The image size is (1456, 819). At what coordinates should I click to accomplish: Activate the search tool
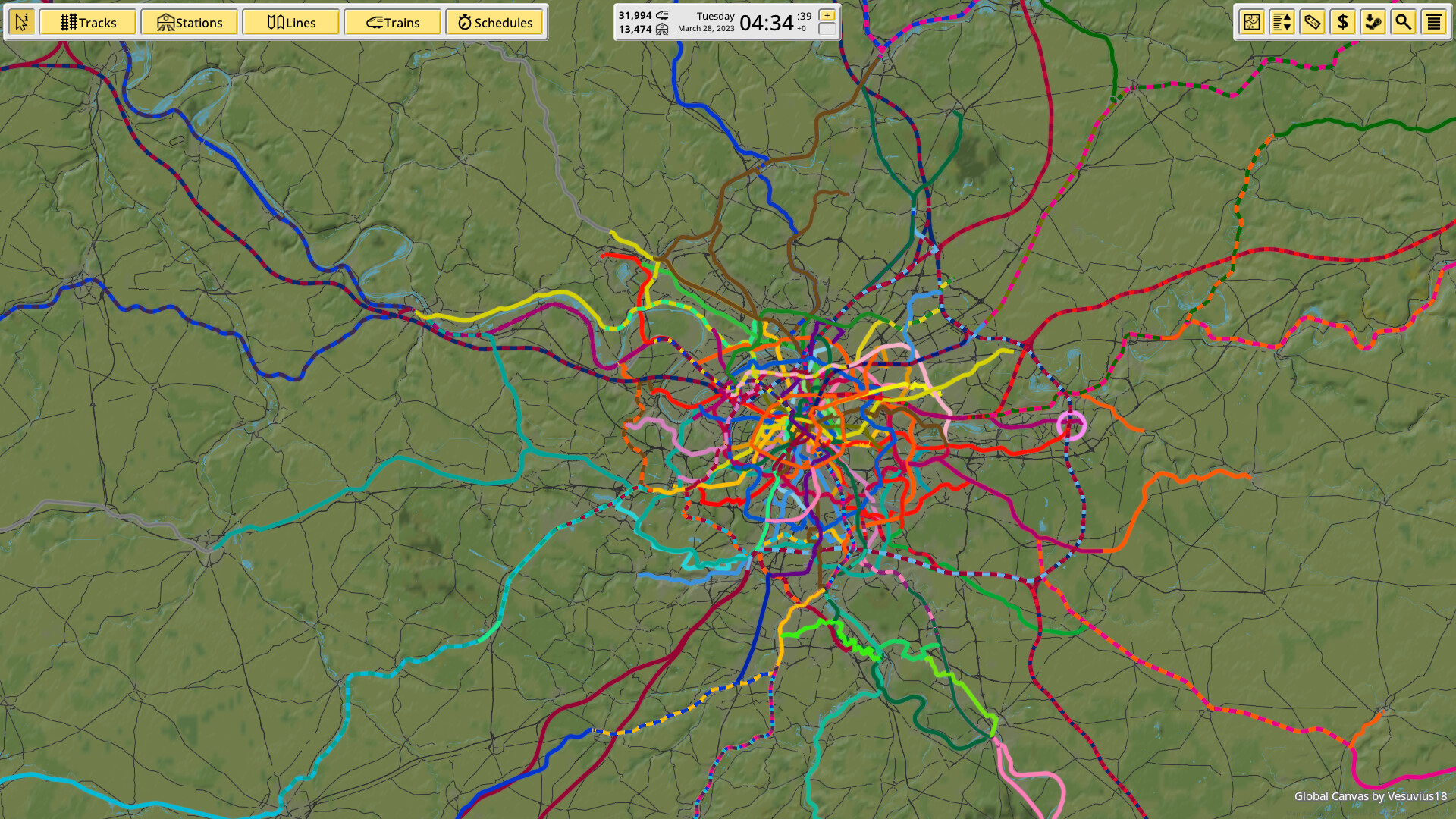click(x=1404, y=22)
